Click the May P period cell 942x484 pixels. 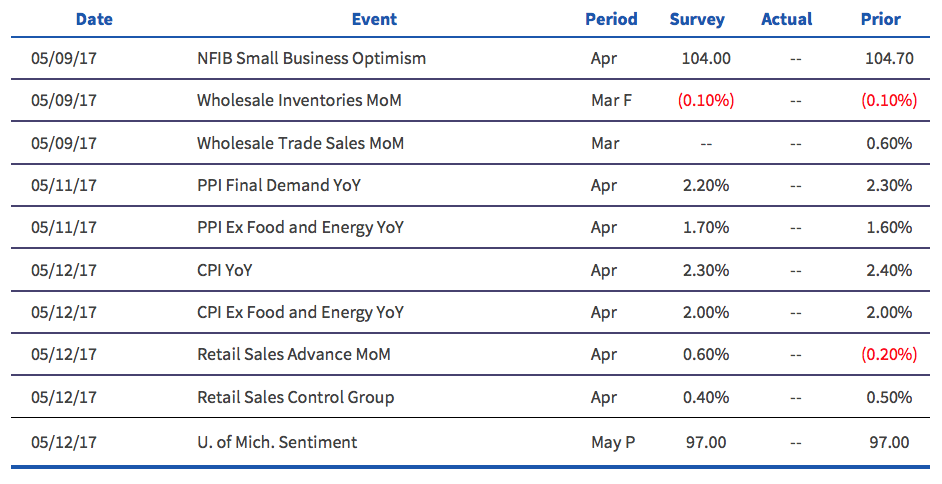613,443
